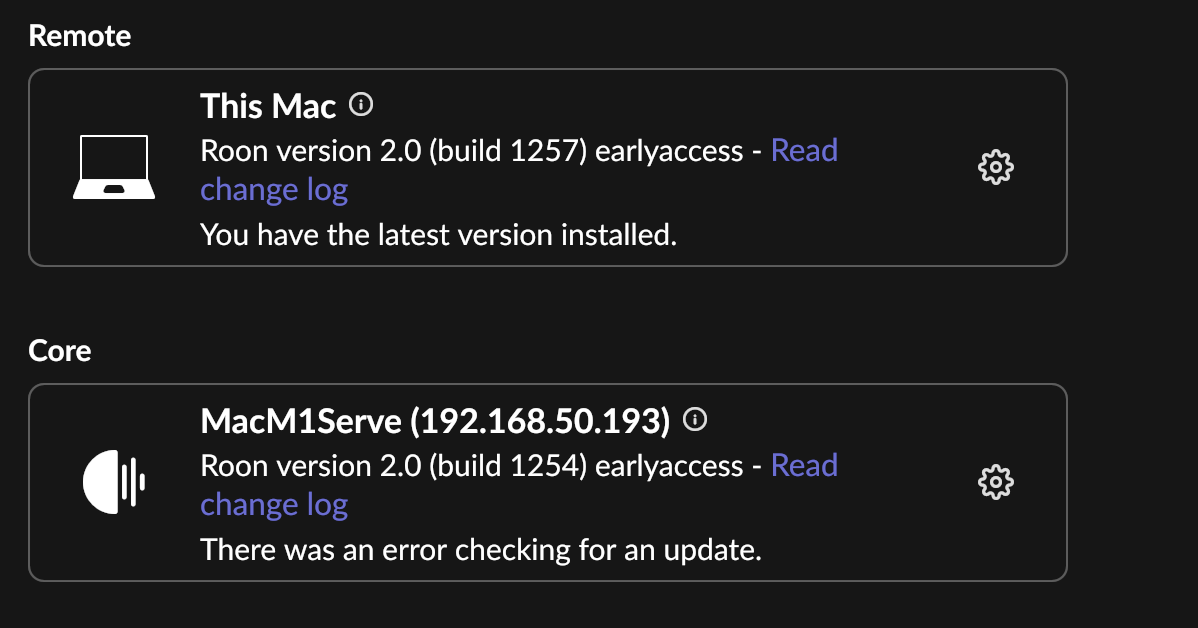Click the Roon Core waveform icon

point(114,482)
